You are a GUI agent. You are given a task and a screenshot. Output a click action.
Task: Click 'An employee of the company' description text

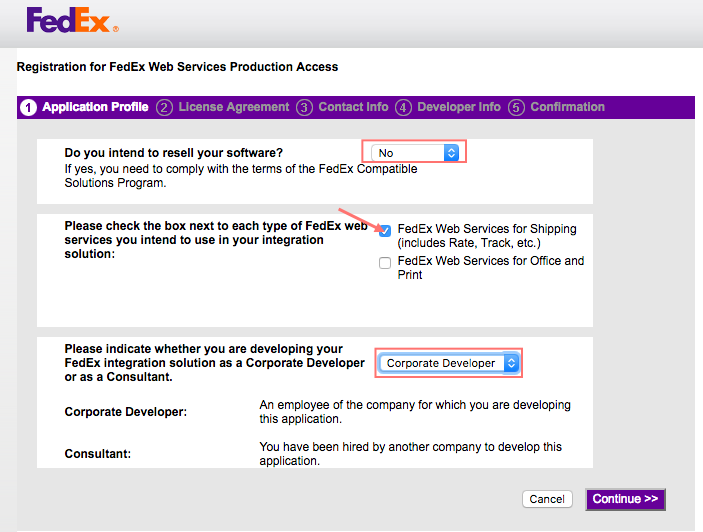(x=415, y=412)
